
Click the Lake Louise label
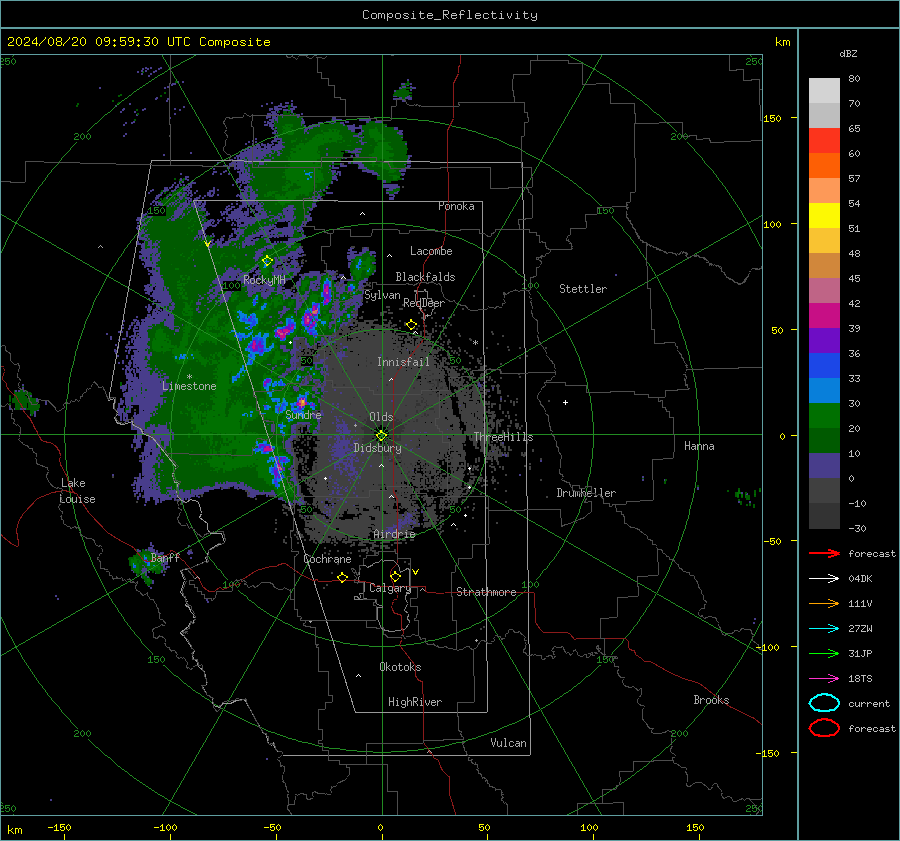coord(77,491)
